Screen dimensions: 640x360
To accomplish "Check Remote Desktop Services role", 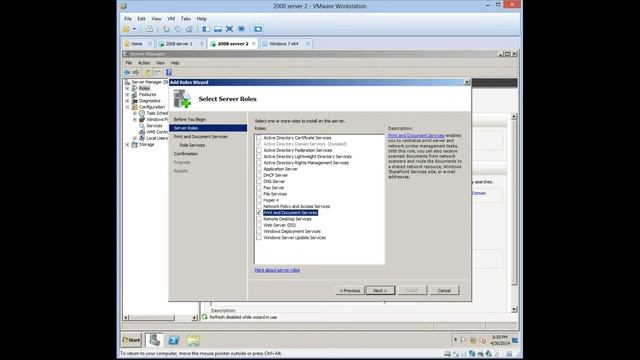I will tap(259, 219).
